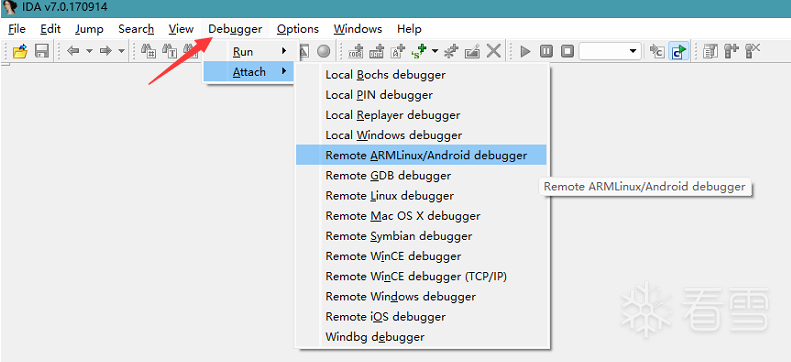Click the binoculars text search icon

tap(169, 51)
